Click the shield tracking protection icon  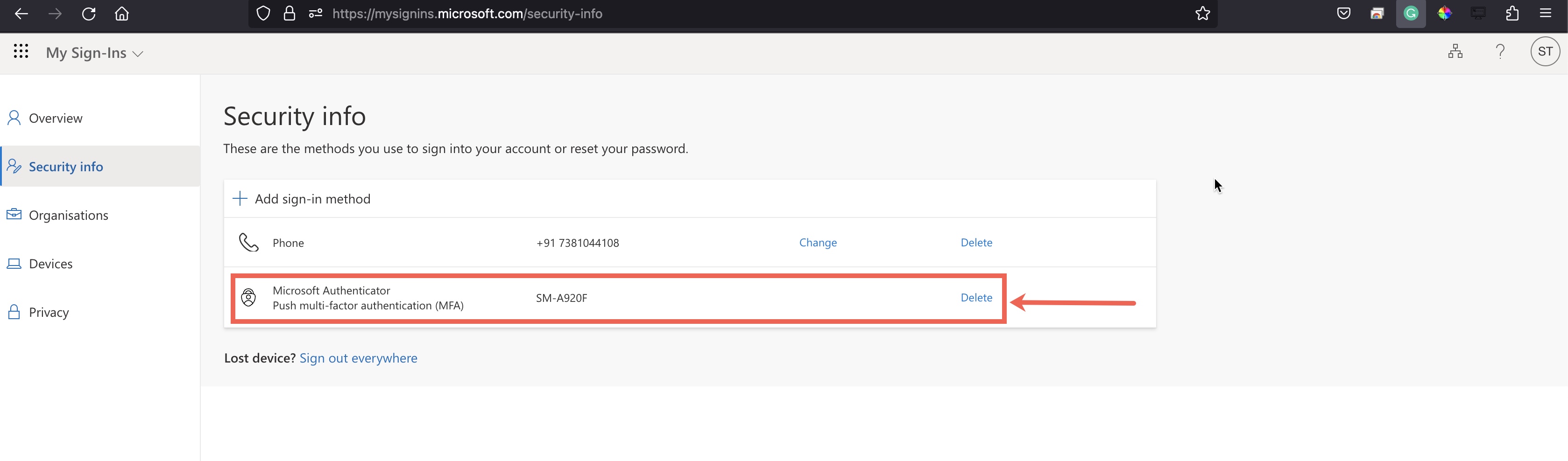point(263,14)
